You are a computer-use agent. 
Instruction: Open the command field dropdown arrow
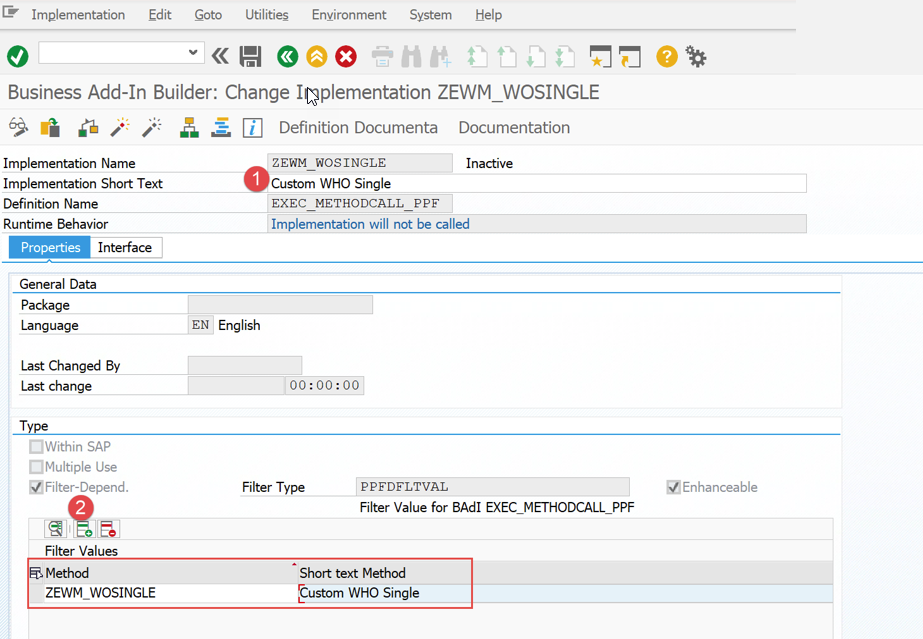coord(192,52)
